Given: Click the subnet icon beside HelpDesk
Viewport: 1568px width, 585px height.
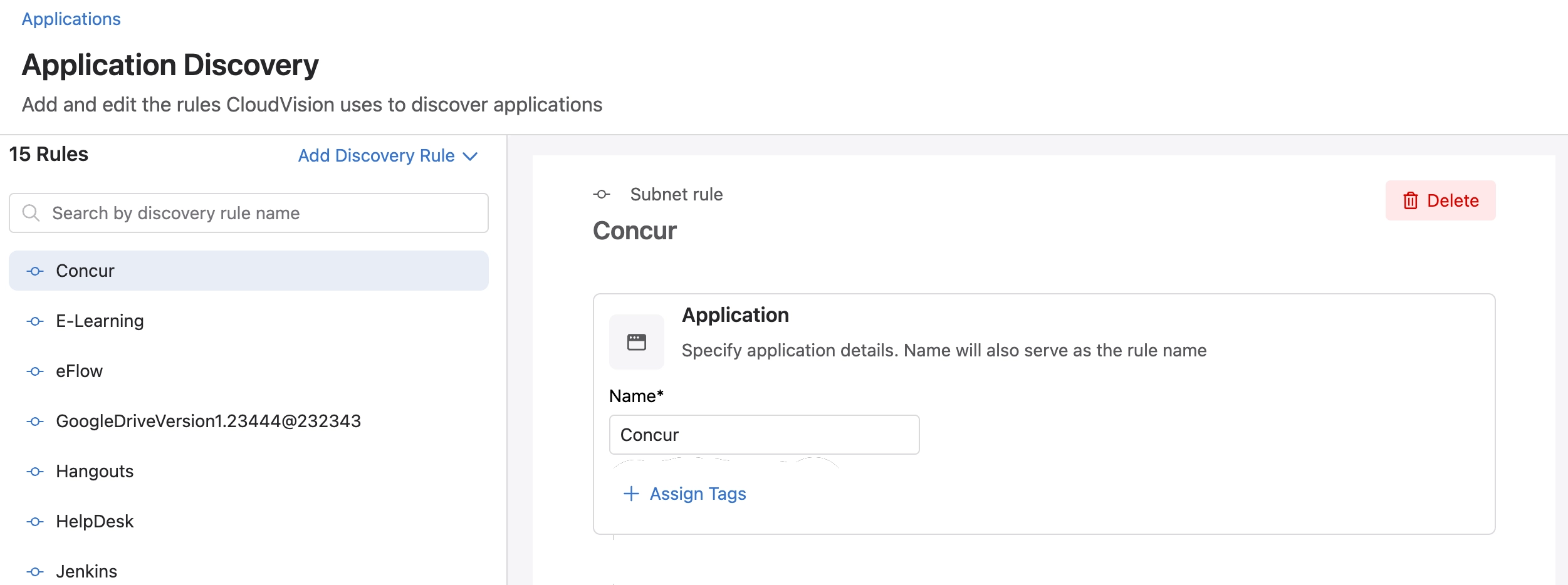Looking at the screenshot, I should 35,522.
